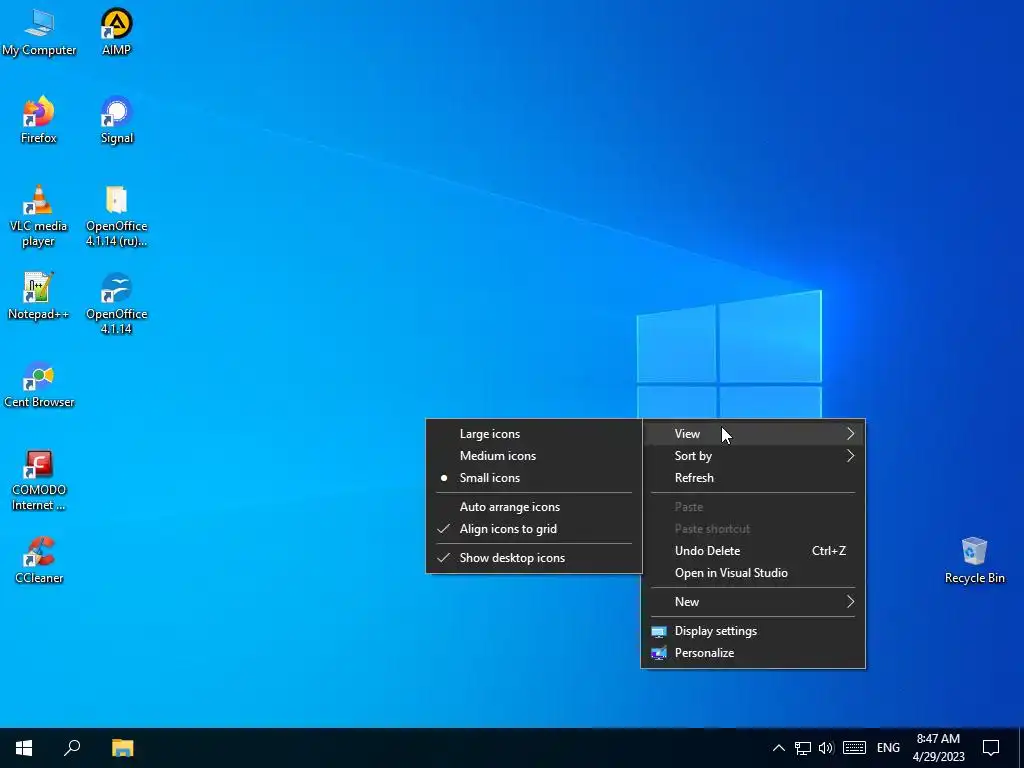Expand the New submenu

point(753,601)
